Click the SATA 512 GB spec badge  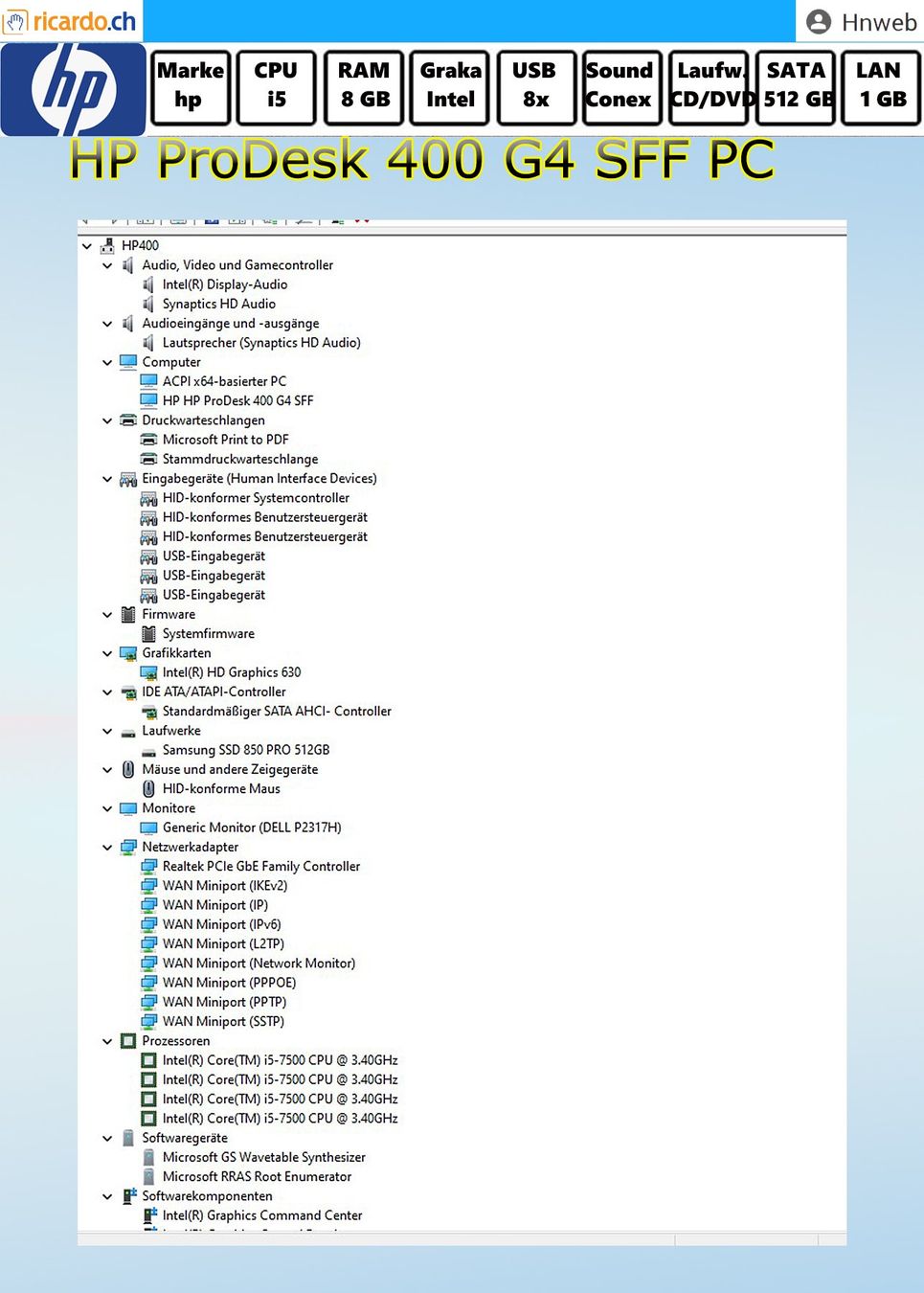pos(795,87)
